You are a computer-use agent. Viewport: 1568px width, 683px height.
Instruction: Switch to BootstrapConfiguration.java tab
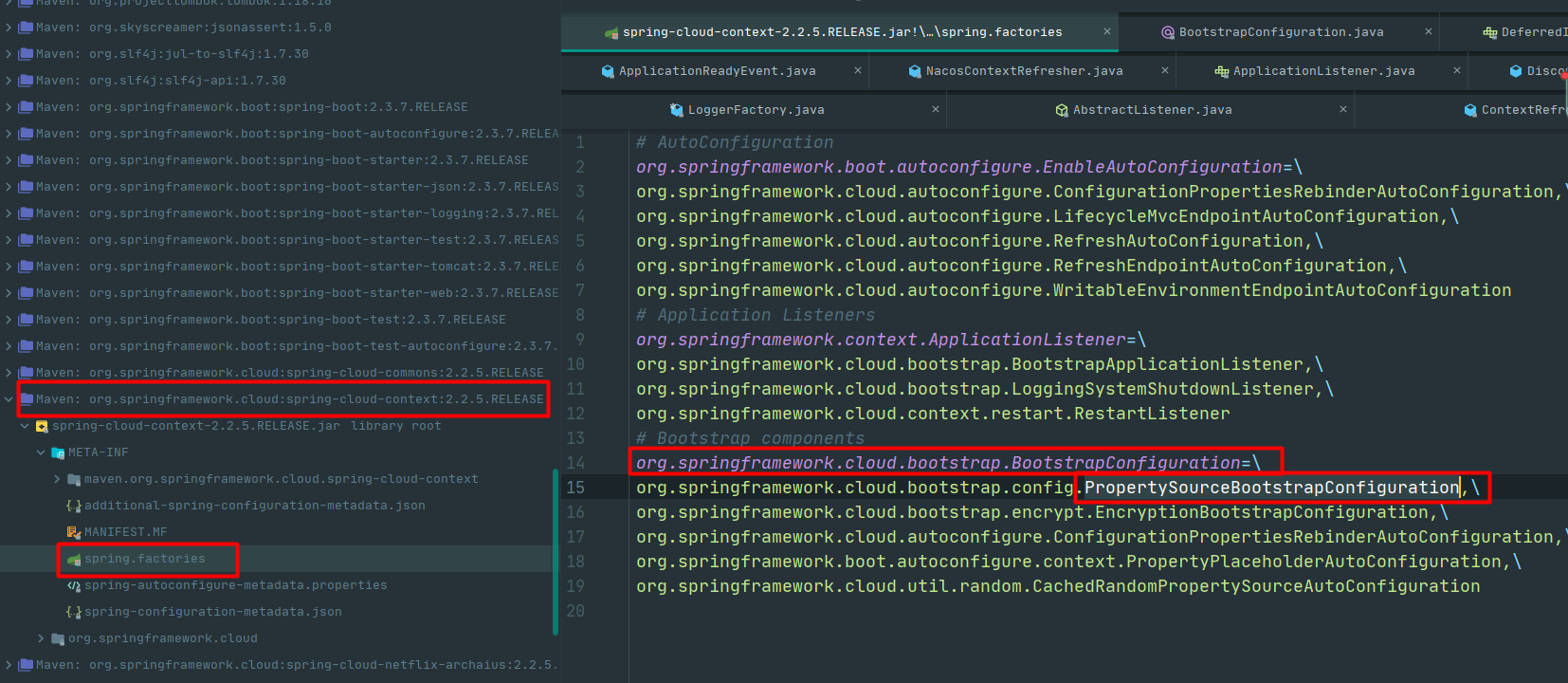click(1281, 32)
